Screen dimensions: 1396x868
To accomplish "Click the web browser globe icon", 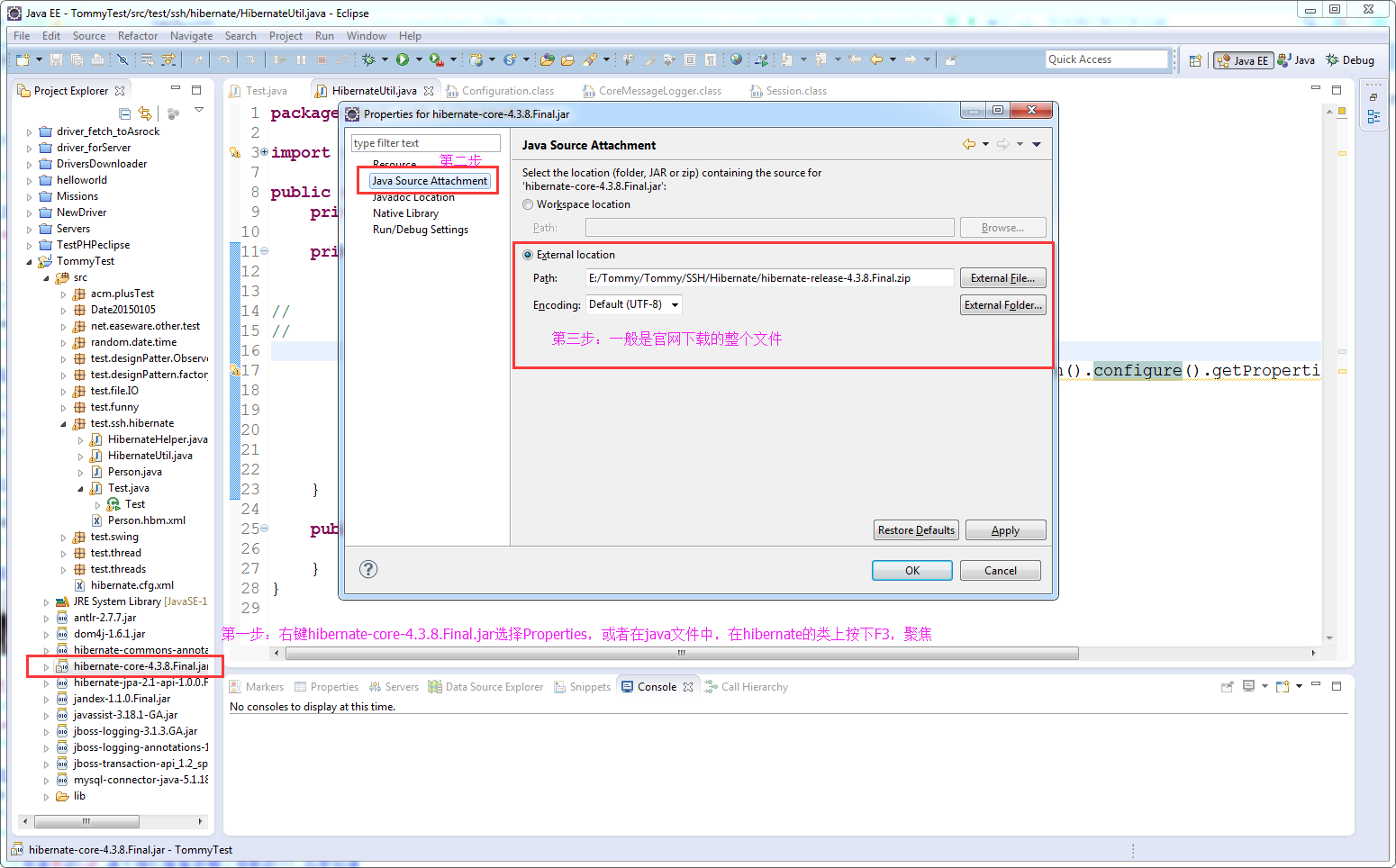I will point(736,59).
